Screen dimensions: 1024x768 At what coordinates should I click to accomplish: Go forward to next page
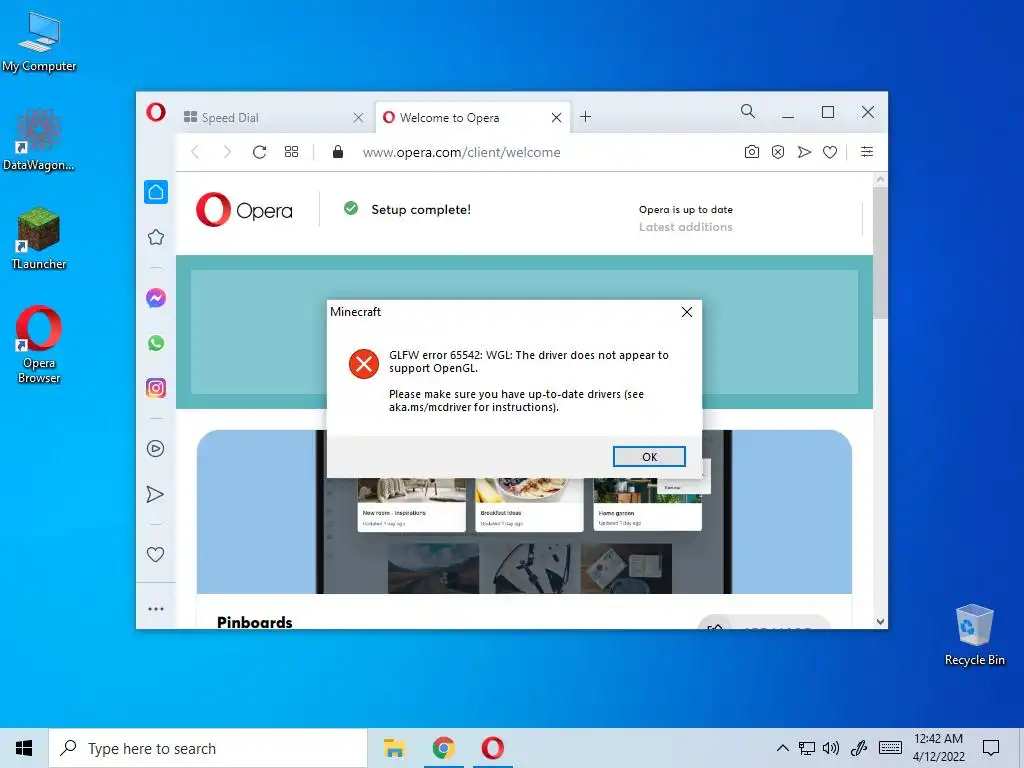227,152
